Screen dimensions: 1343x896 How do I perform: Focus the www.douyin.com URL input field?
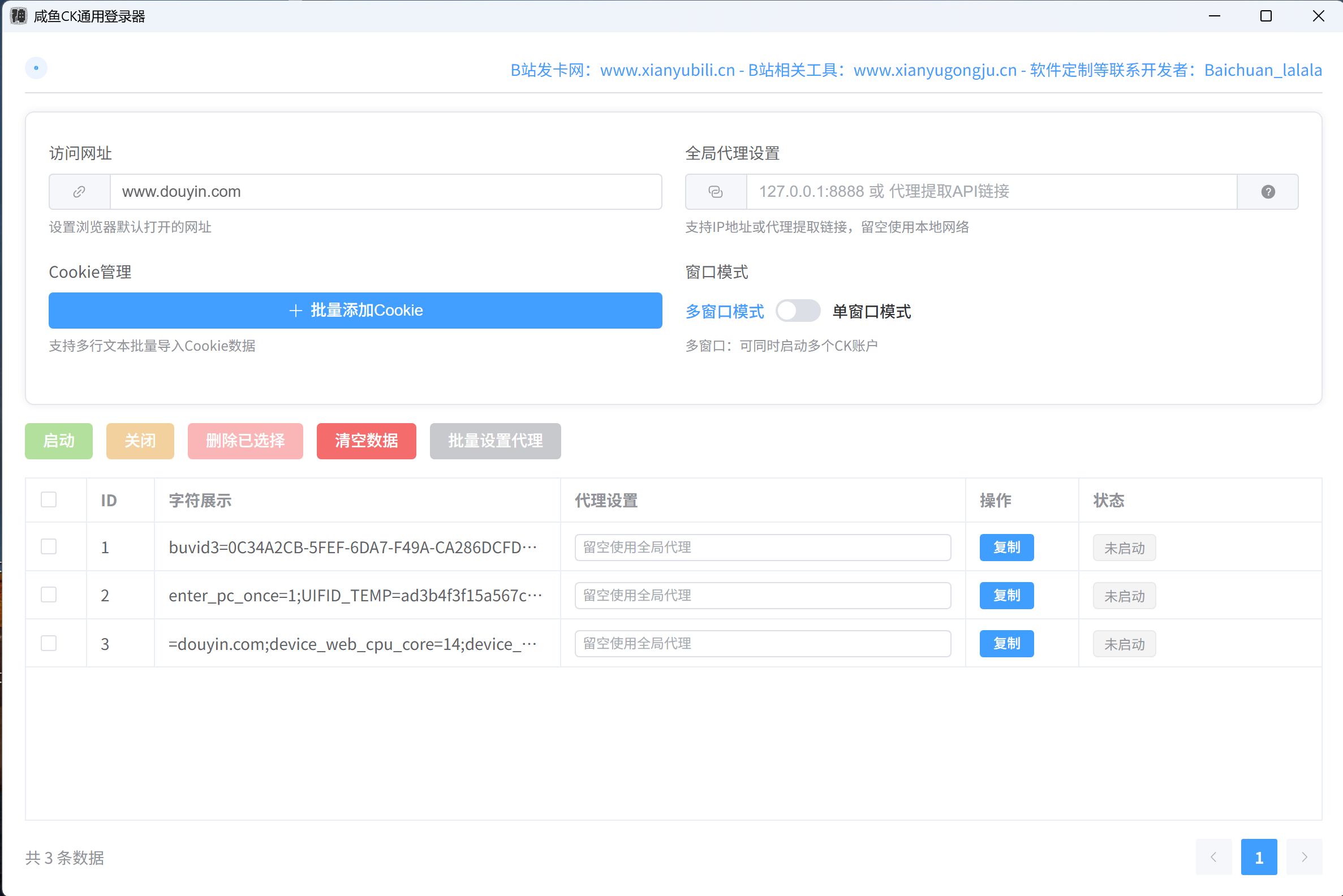click(386, 192)
